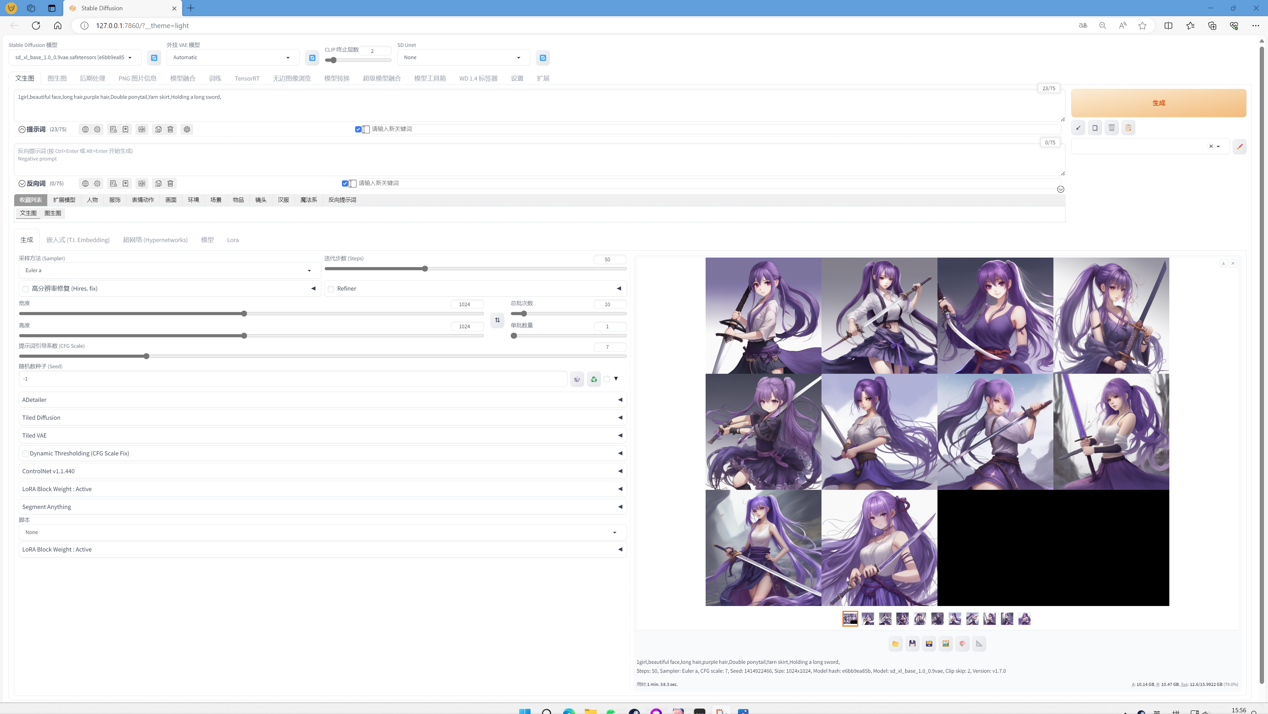Click the red pencil edit-style icon

click(1239, 146)
